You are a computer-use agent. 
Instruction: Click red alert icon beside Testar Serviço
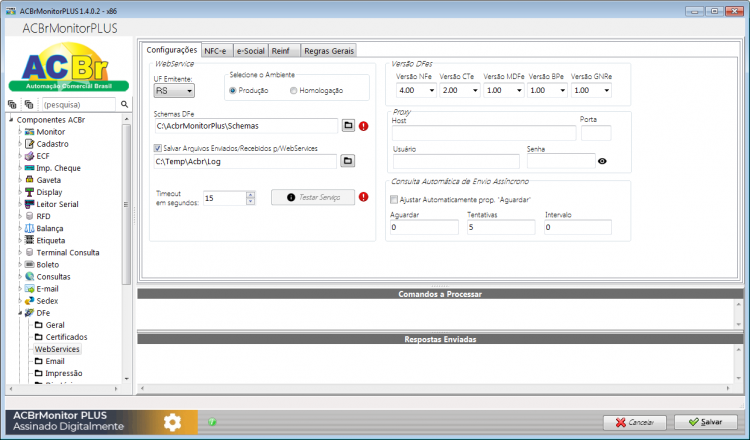click(364, 197)
